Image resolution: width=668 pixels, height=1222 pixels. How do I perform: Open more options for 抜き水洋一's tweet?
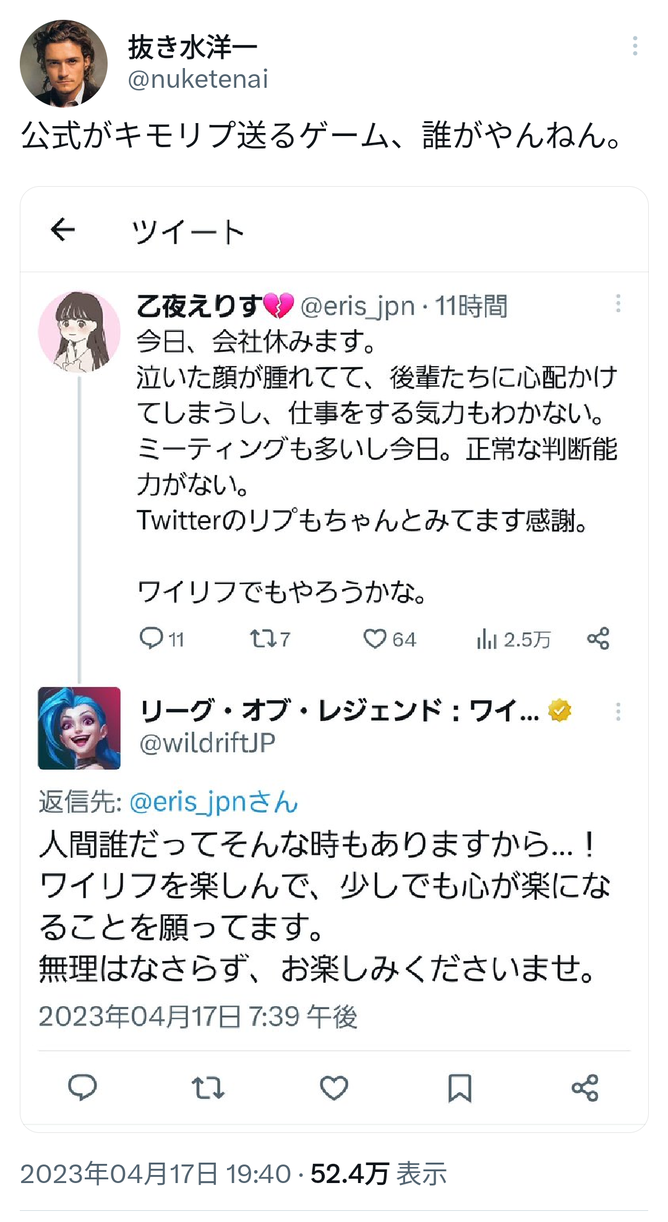coord(634,48)
